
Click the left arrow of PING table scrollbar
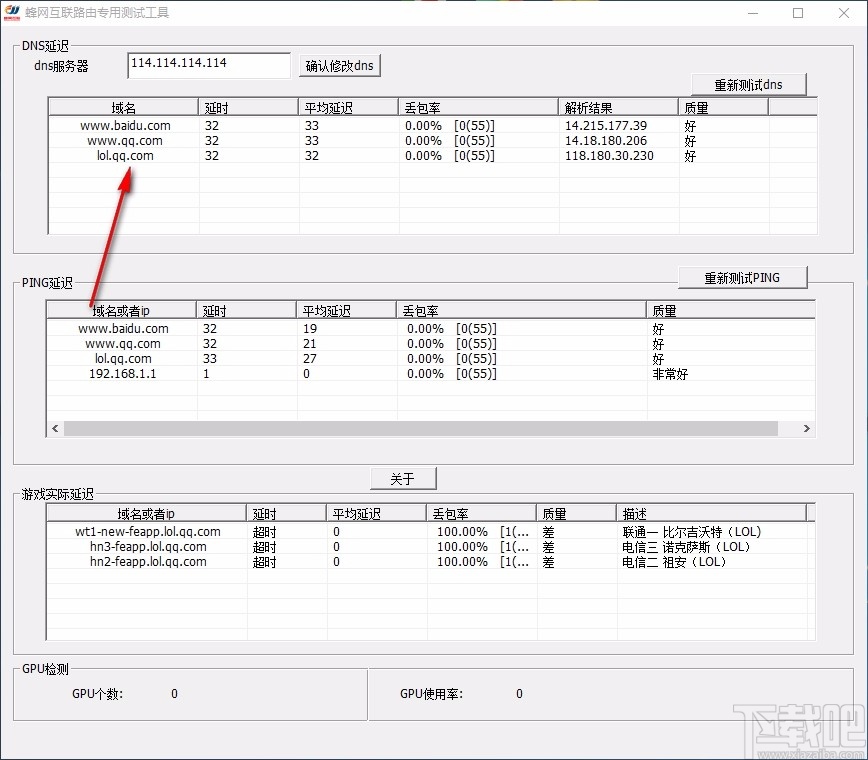coord(54,427)
